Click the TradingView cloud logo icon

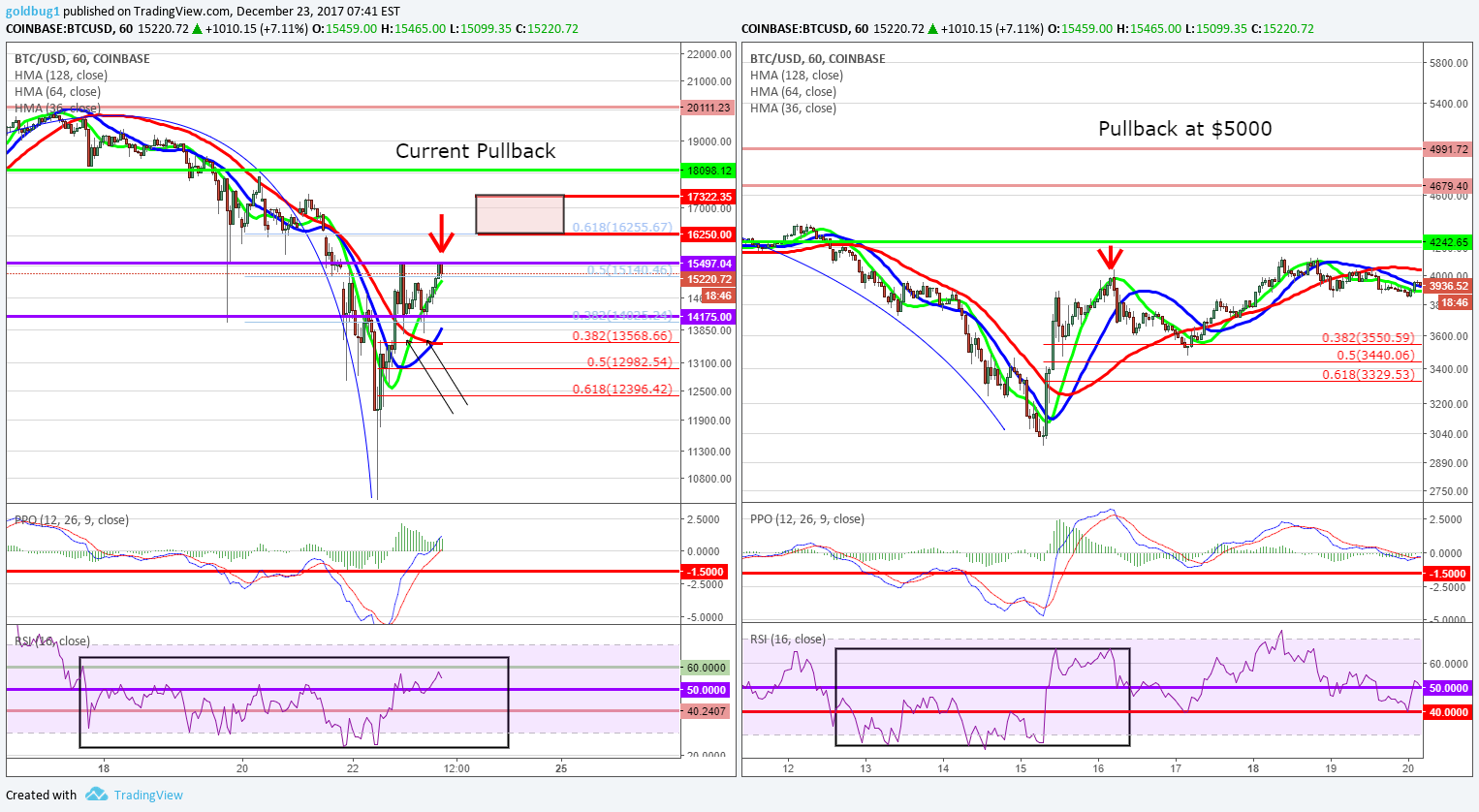click(x=96, y=795)
